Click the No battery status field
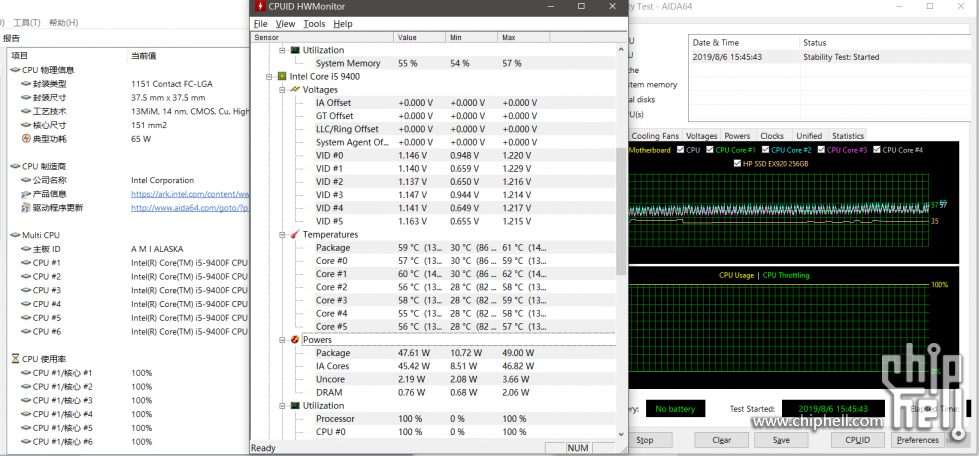The height and width of the screenshot is (456, 979). [x=675, y=409]
